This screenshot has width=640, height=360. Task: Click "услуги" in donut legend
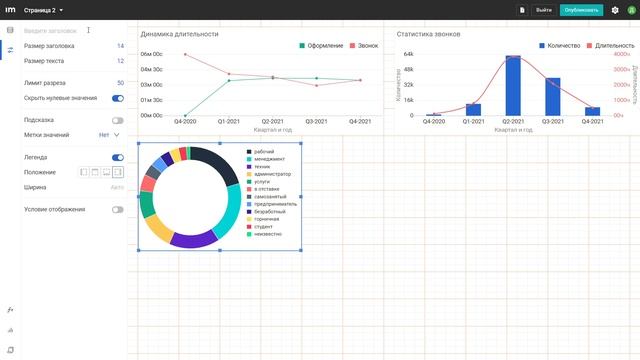258,182
